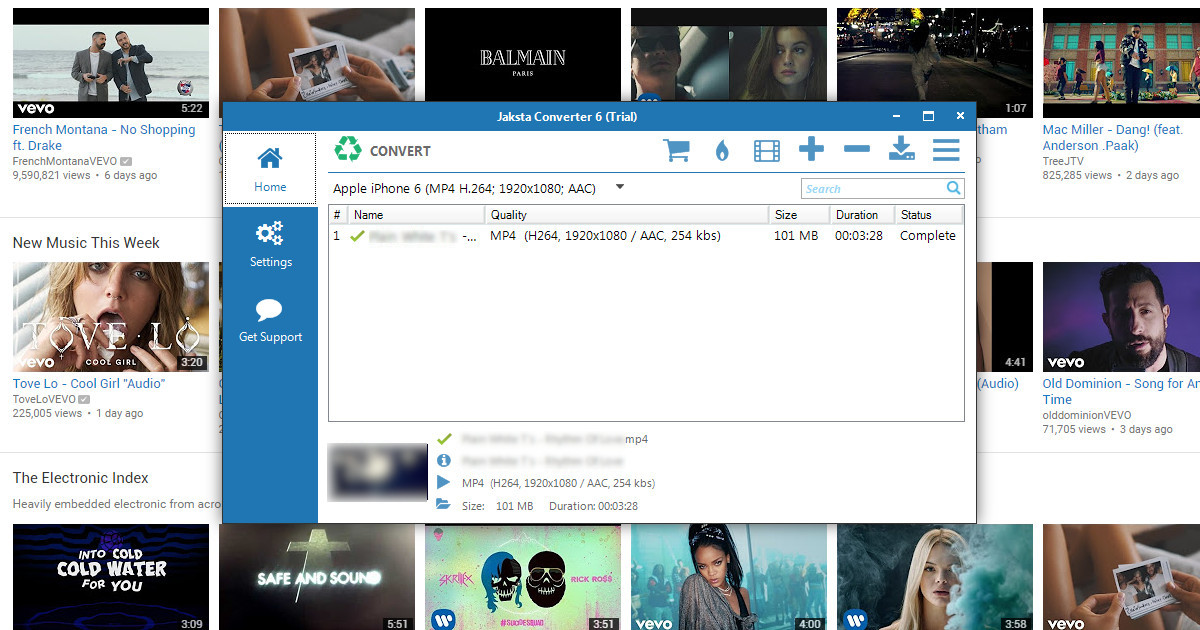Click the # column header
The image size is (1200, 630).
[x=338, y=215]
